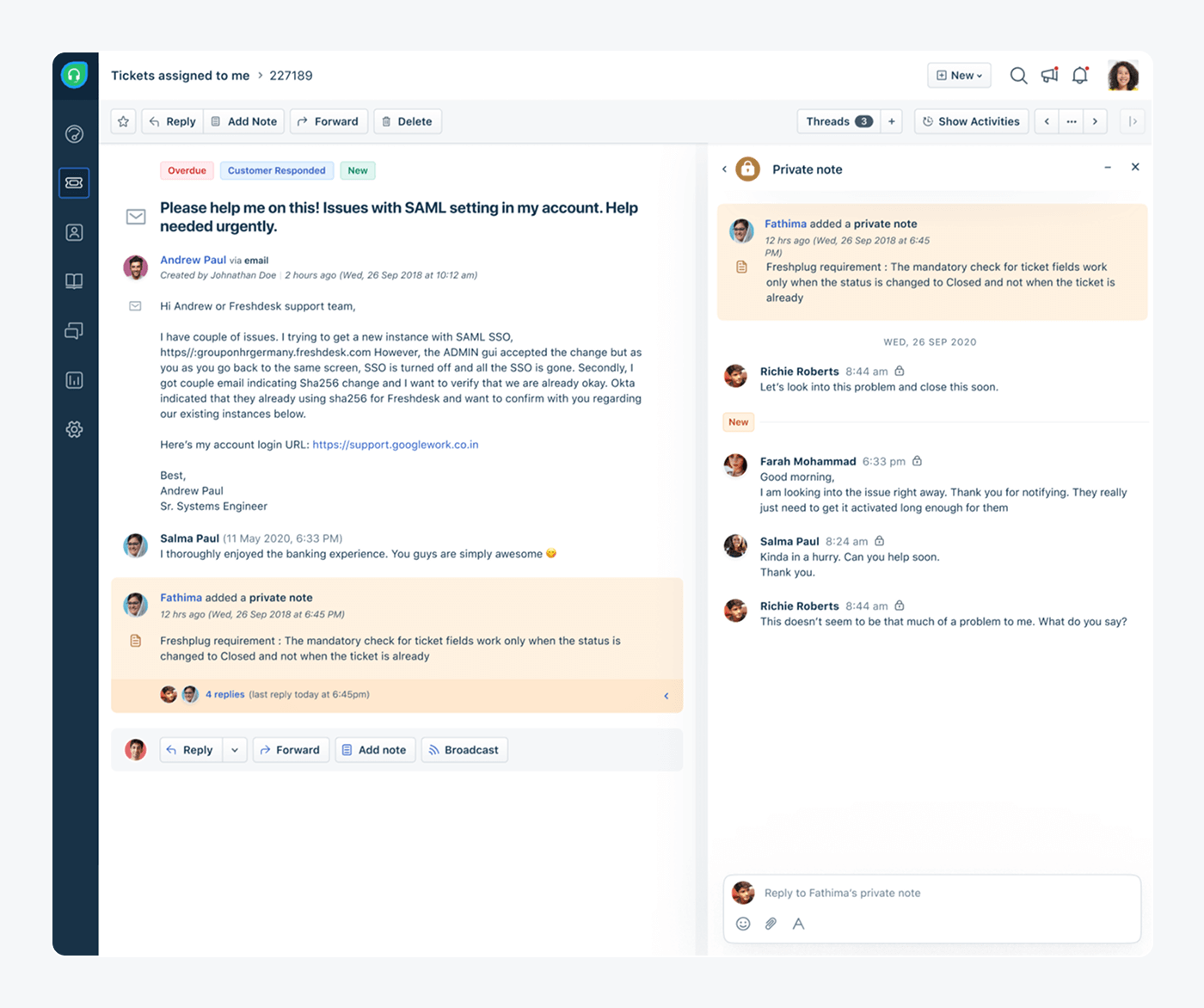The height and width of the screenshot is (1008, 1204).
Task: Collapse the side panel toggle
Action: tap(1133, 121)
